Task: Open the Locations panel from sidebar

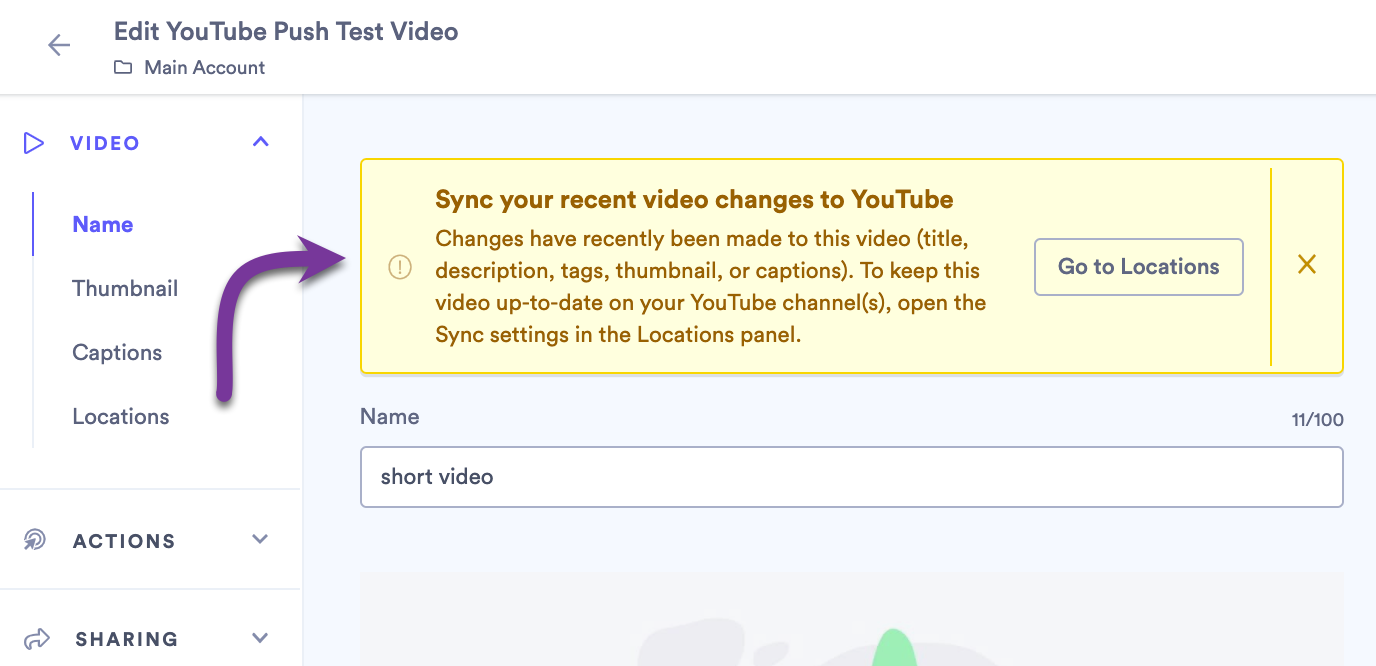Action: coord(121,416)
